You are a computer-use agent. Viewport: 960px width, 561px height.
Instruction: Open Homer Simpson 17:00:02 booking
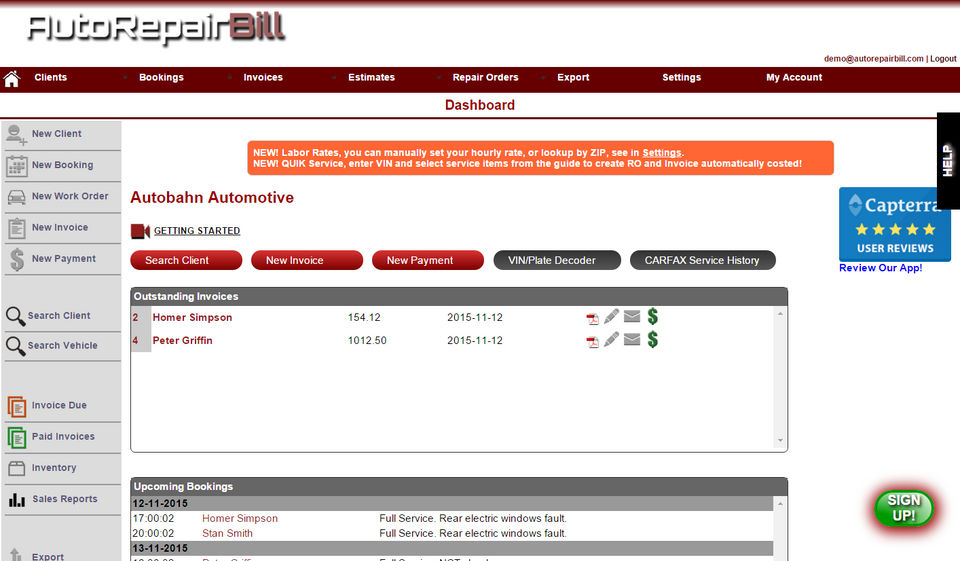point(240,519)
